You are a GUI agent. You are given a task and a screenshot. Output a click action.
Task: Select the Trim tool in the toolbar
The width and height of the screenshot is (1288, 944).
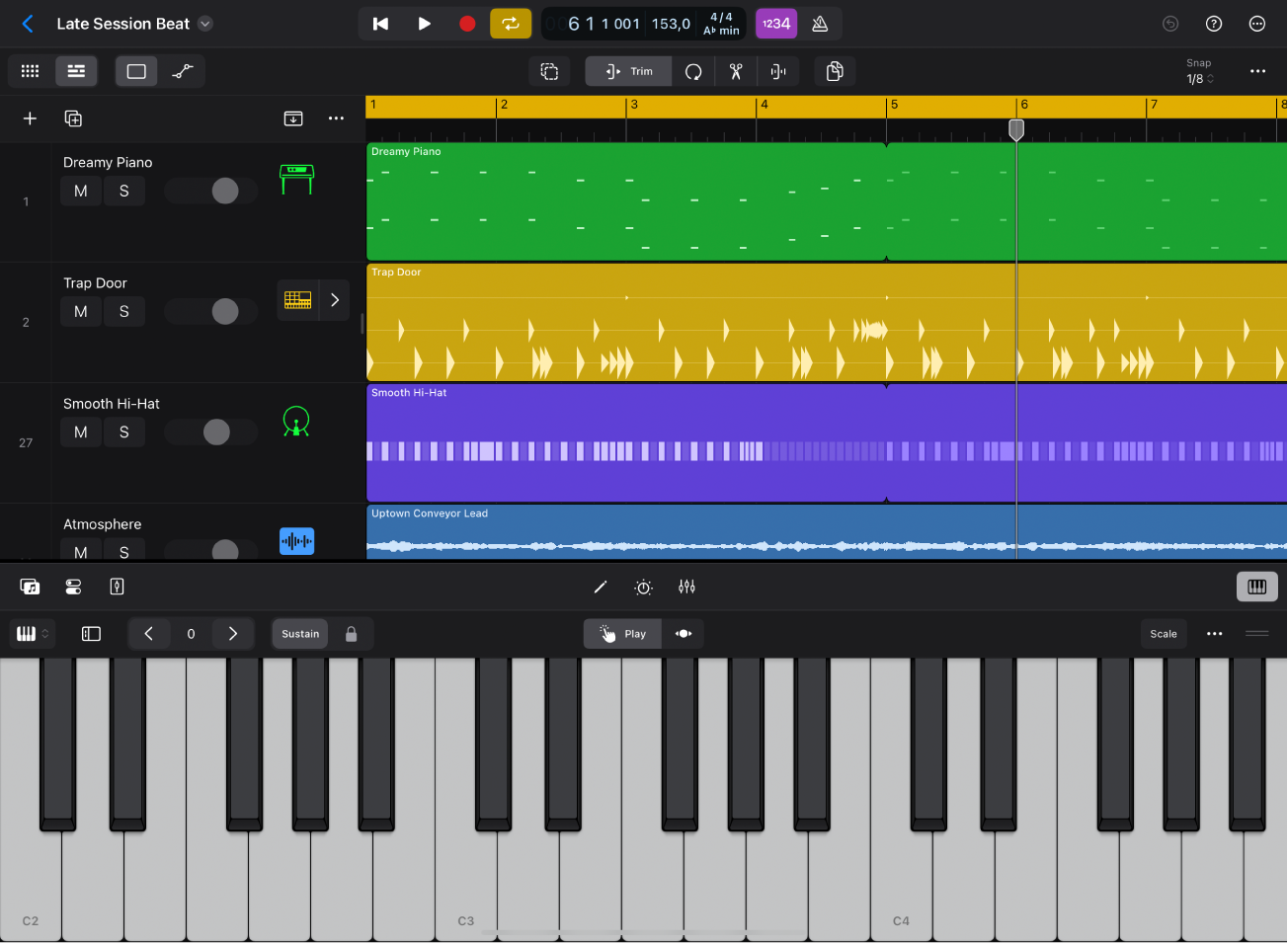(x=627, y=71)
